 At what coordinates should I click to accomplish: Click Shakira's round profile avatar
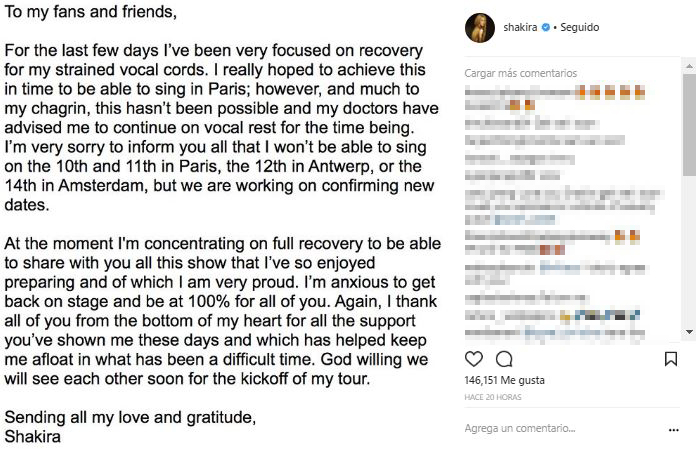pos(479,29)
